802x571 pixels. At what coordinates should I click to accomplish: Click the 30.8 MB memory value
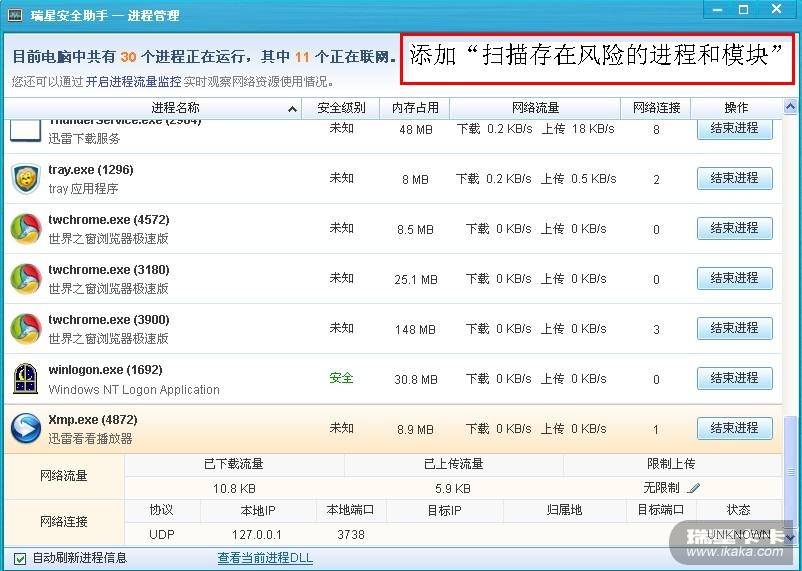[415, 380]
